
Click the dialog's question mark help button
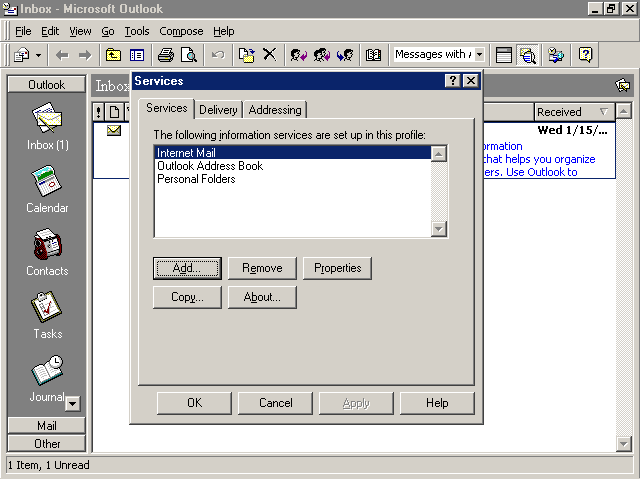453,81
